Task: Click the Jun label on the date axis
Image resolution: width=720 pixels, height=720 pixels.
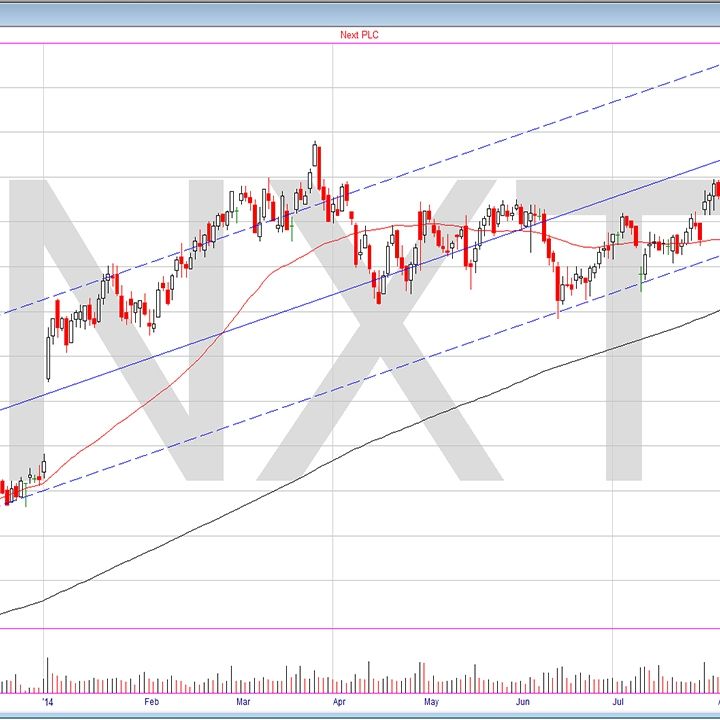Action: [522, 702]
